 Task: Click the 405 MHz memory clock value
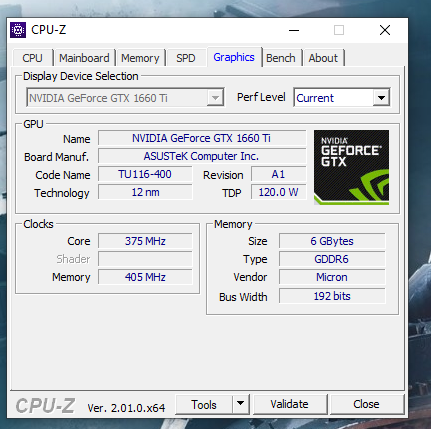(145, 277)
